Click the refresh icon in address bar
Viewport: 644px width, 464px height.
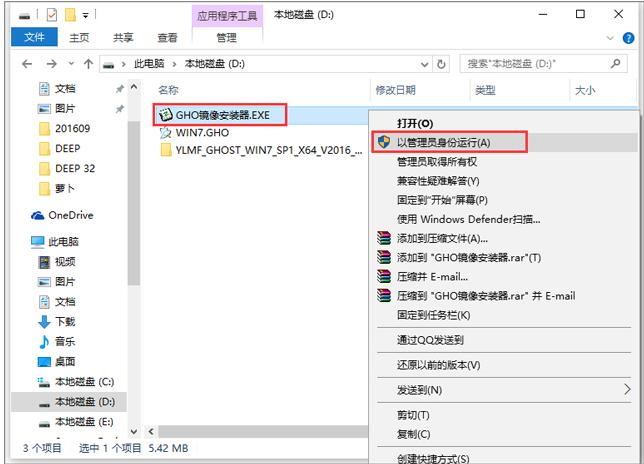(442, 63)
